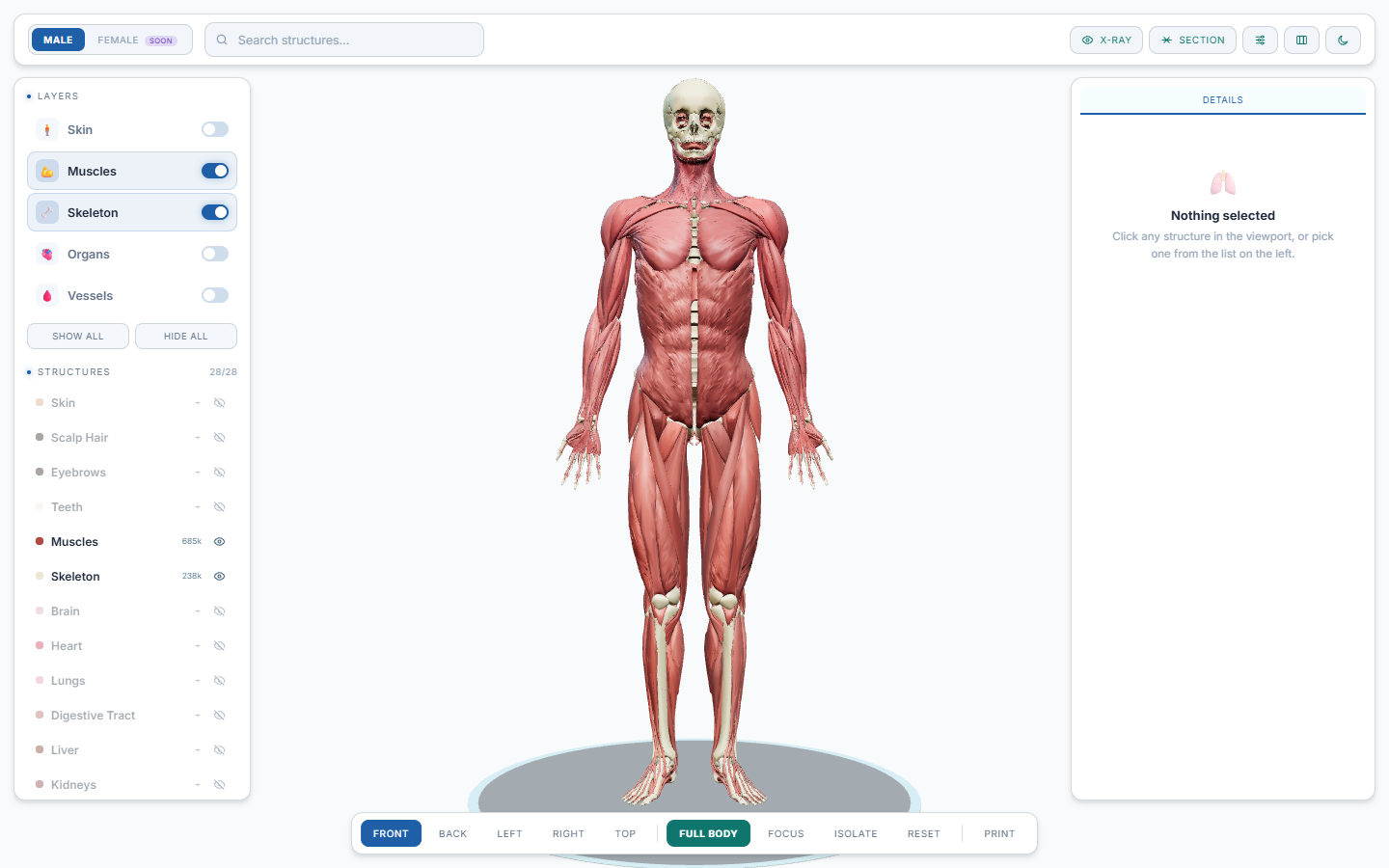Click the Skin layer icon
Screen dimensions: 1389x868
point(47,129)
